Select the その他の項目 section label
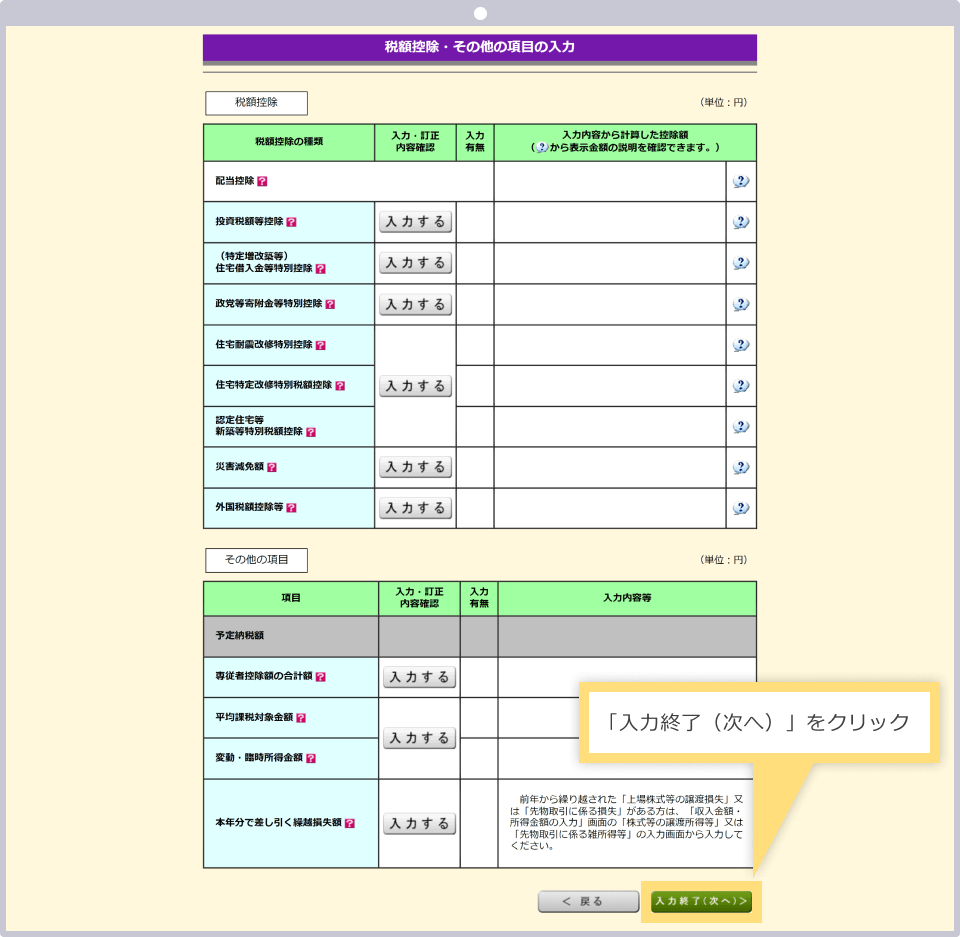The width and height of the screenshot is (960, 937). 257,560
